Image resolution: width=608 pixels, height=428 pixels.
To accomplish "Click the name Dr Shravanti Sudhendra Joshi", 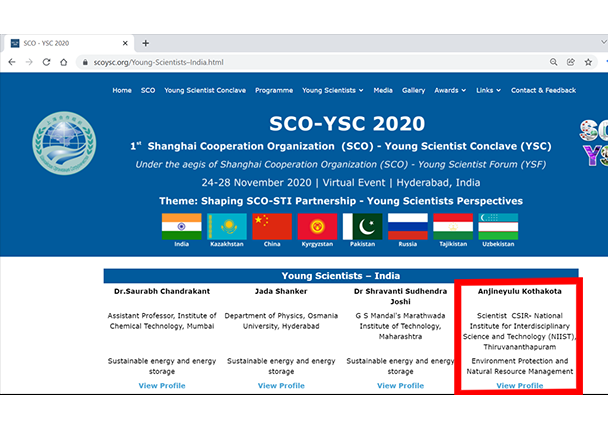I will (x=401, y=296).
